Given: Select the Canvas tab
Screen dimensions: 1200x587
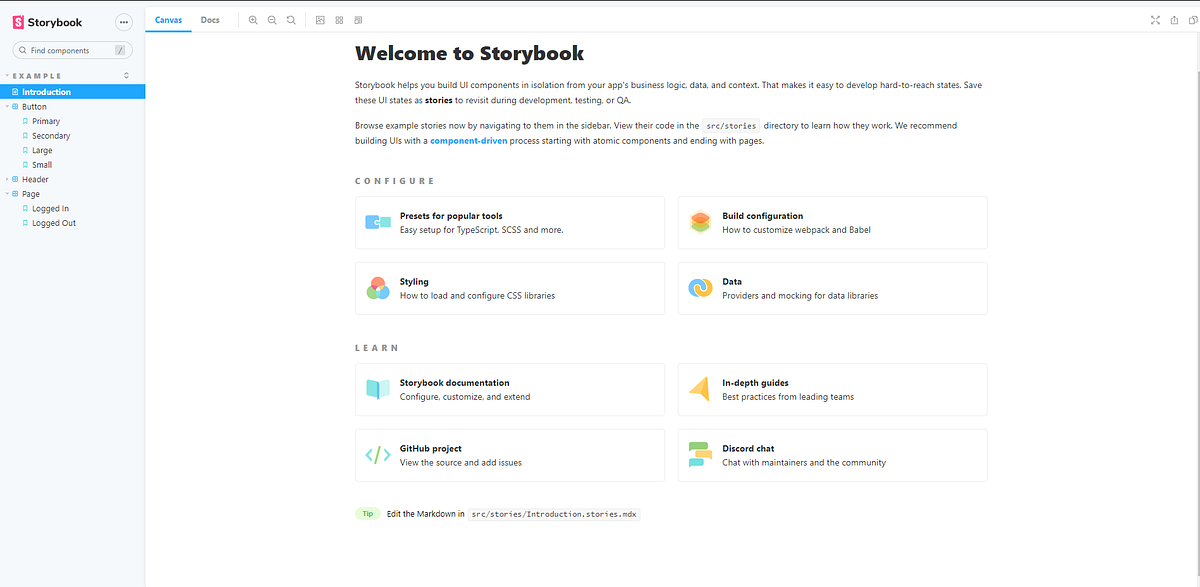Looking at the screenshot, I should point(168,19).
